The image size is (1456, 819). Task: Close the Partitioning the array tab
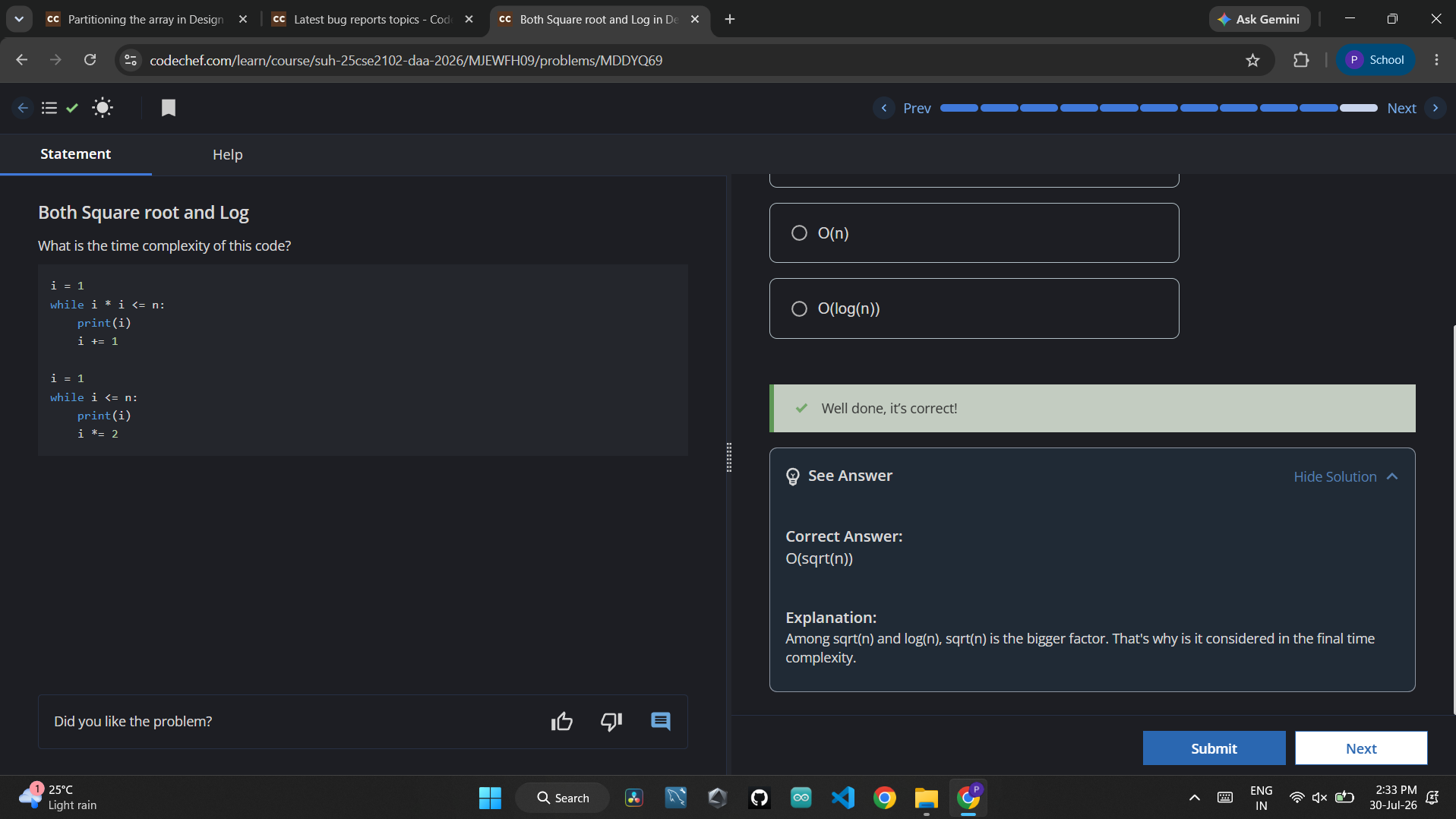click(x=243, y=19)
